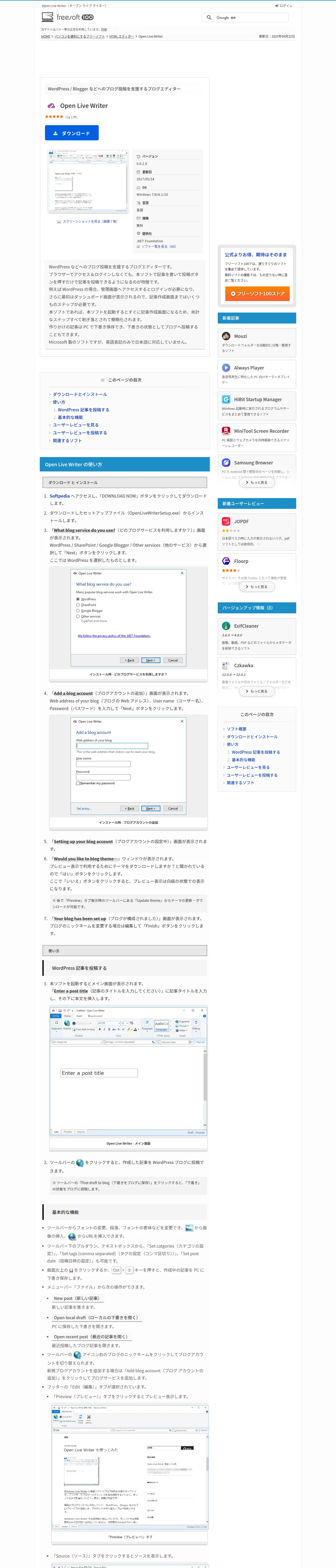Viewport: 336px width, 1568px height.
Task: Click the JOPDF two-star rating
Action: 231,531
